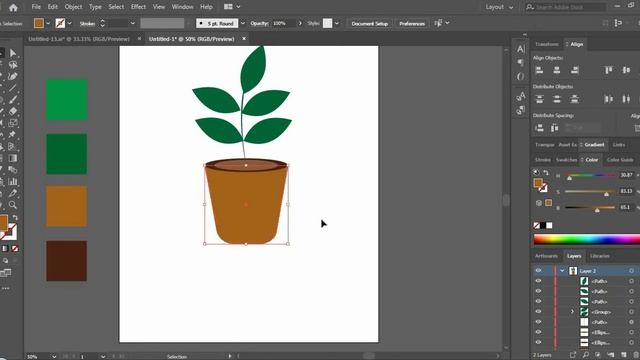Image resolution: width=640 pixels, height=360 pixels.
Task: Open the OpenType panel icon in dock
Action: (520, 76)
